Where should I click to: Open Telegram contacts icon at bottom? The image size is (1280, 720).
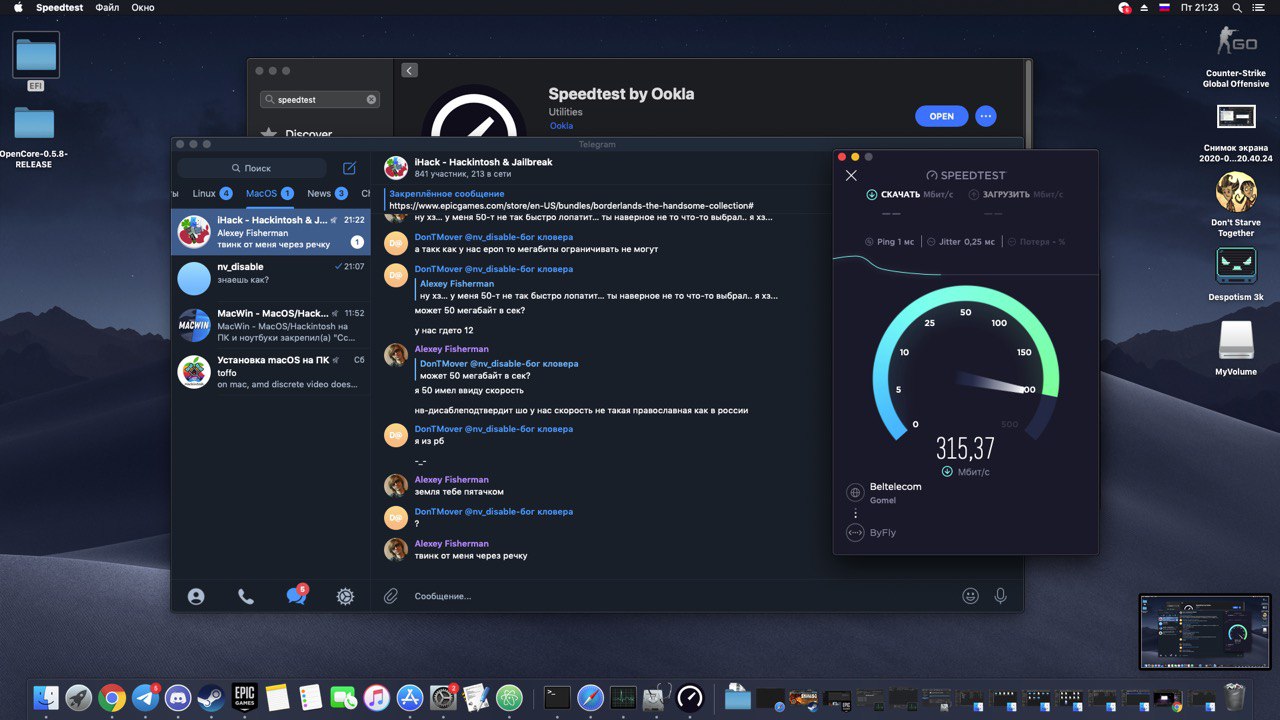(196, 596)
